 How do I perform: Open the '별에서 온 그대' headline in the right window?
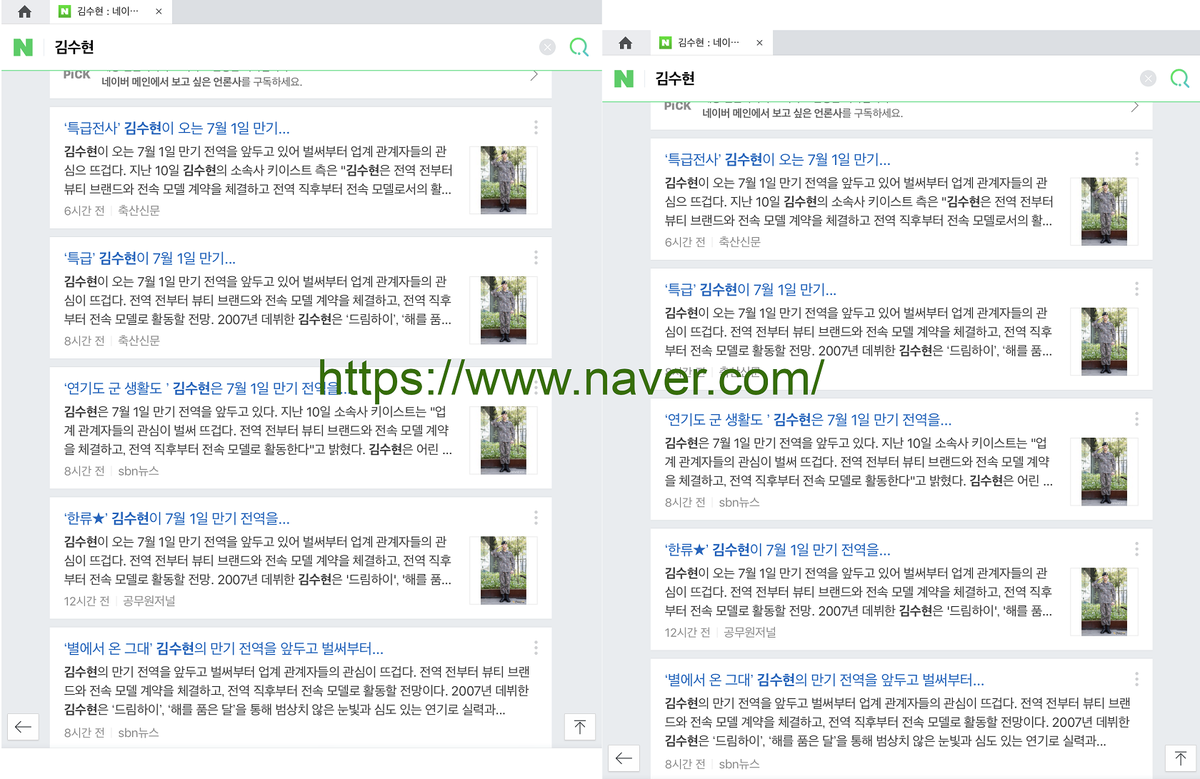825,679
